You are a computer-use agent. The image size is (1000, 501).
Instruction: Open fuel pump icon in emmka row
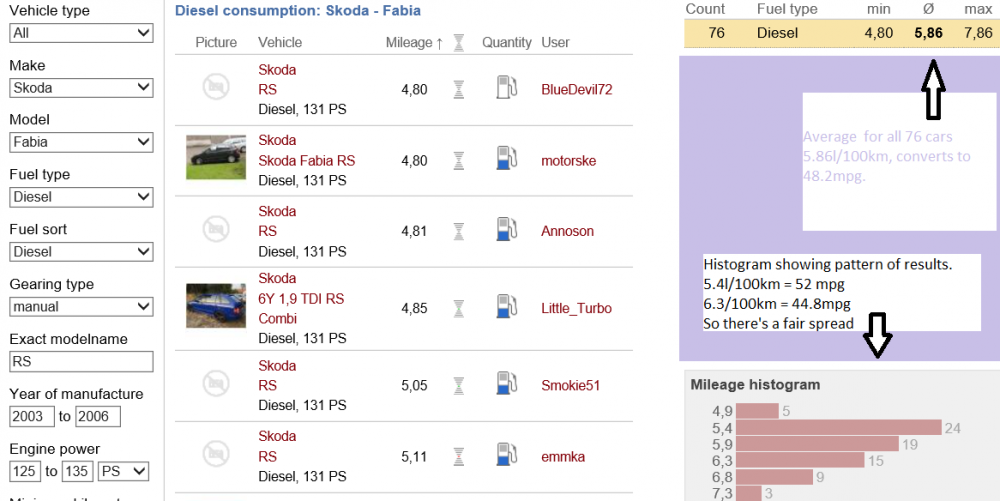pyautogui.click(x=506, y=454)
